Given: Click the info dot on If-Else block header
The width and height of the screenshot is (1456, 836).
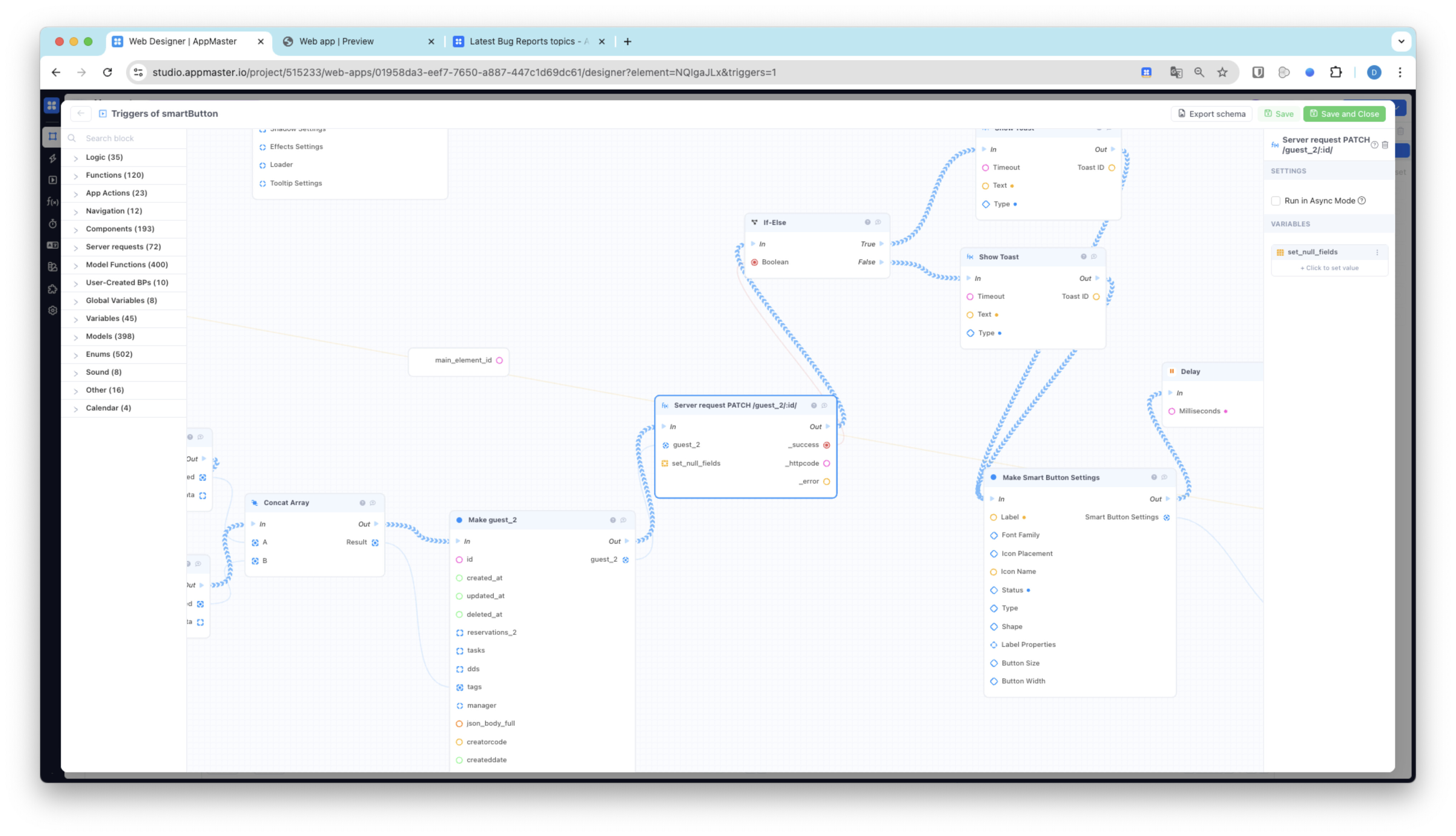Looking at the screenshot, I should pos(867,222).
